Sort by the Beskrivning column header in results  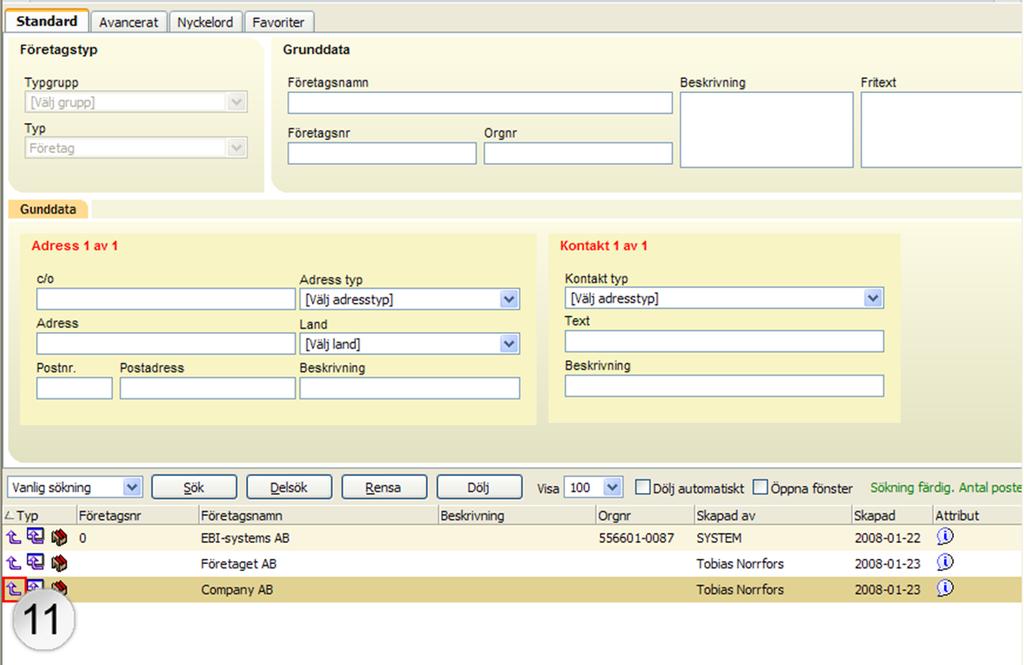point(517,515)
